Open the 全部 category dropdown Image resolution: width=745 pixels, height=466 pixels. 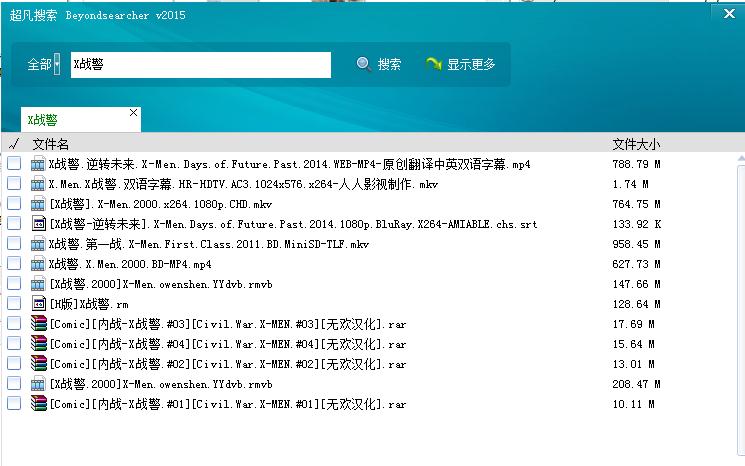pyautogui.click(x=57, y=64)
